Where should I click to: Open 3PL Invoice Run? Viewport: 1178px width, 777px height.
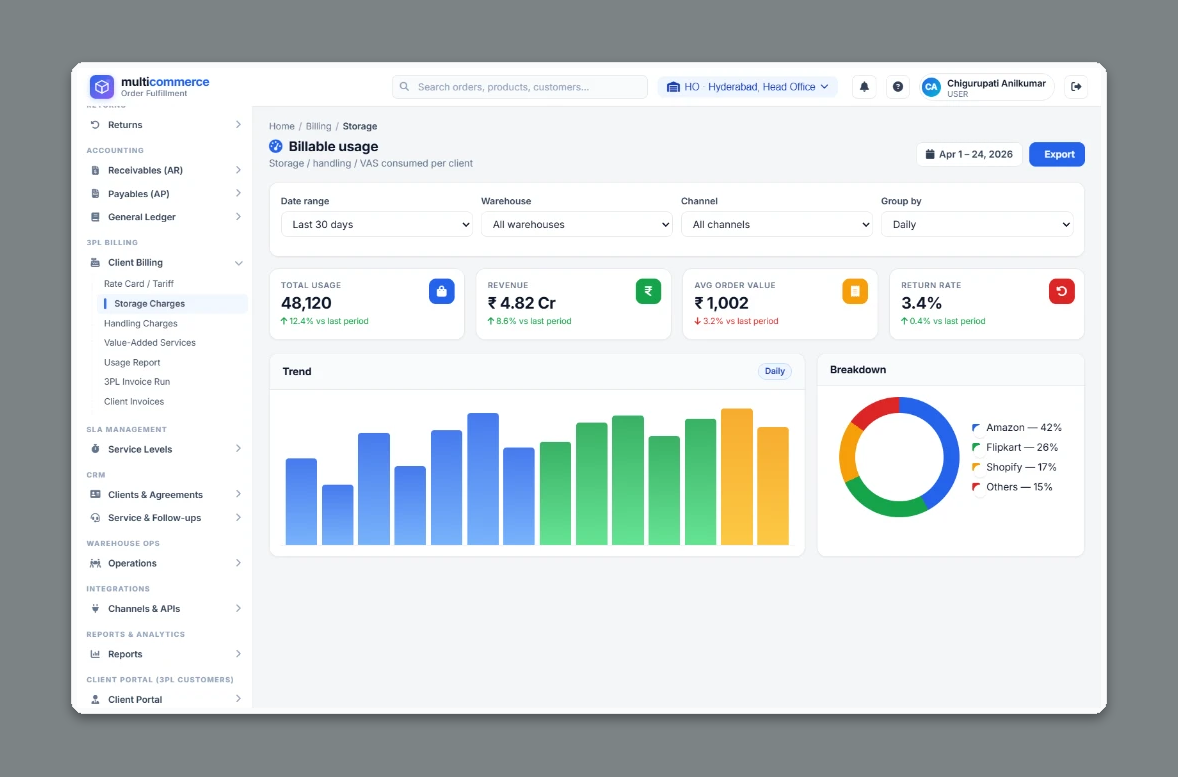[137, 382]
